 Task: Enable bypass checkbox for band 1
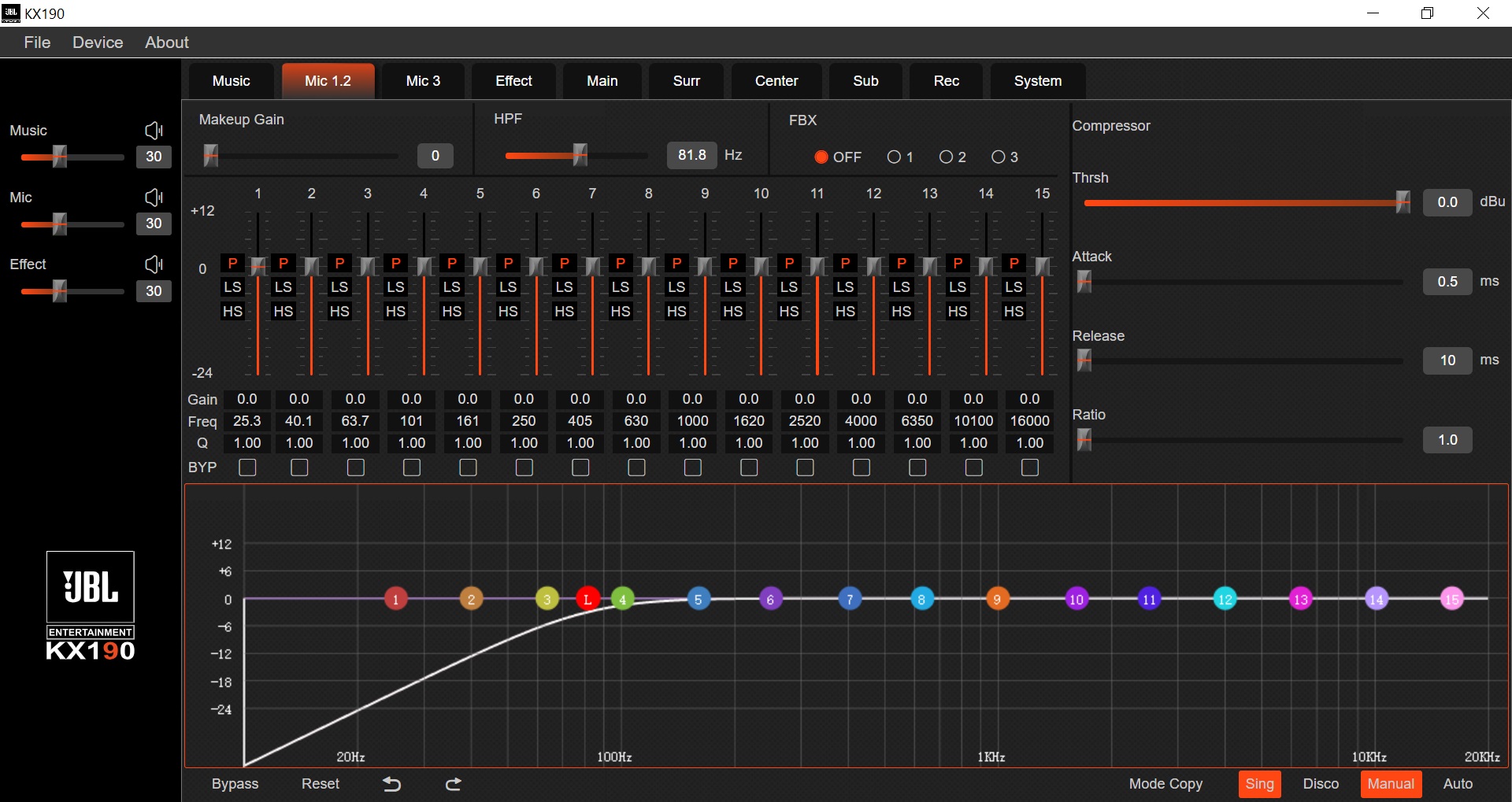point(247,468)
